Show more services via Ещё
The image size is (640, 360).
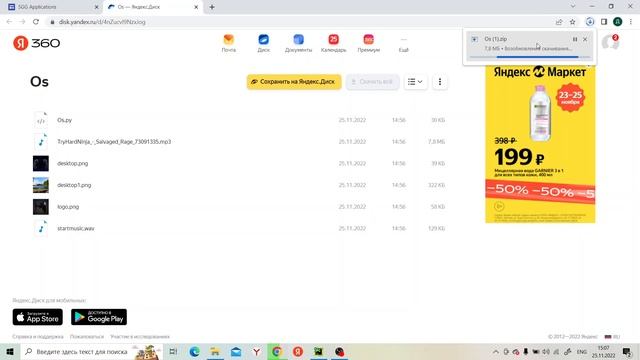pos(404,44)
